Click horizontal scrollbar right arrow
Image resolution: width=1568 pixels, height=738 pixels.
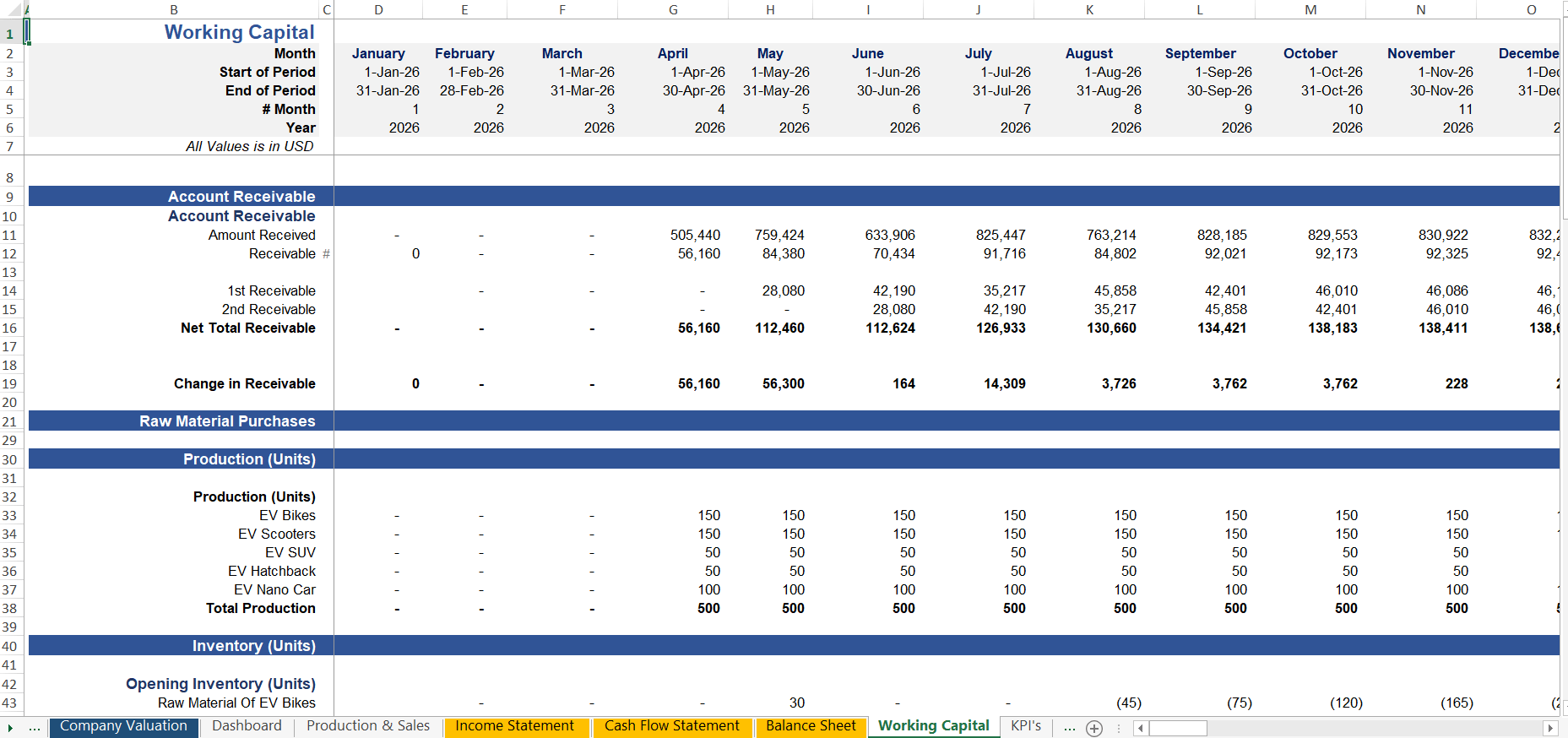(x=1549, y=728)
